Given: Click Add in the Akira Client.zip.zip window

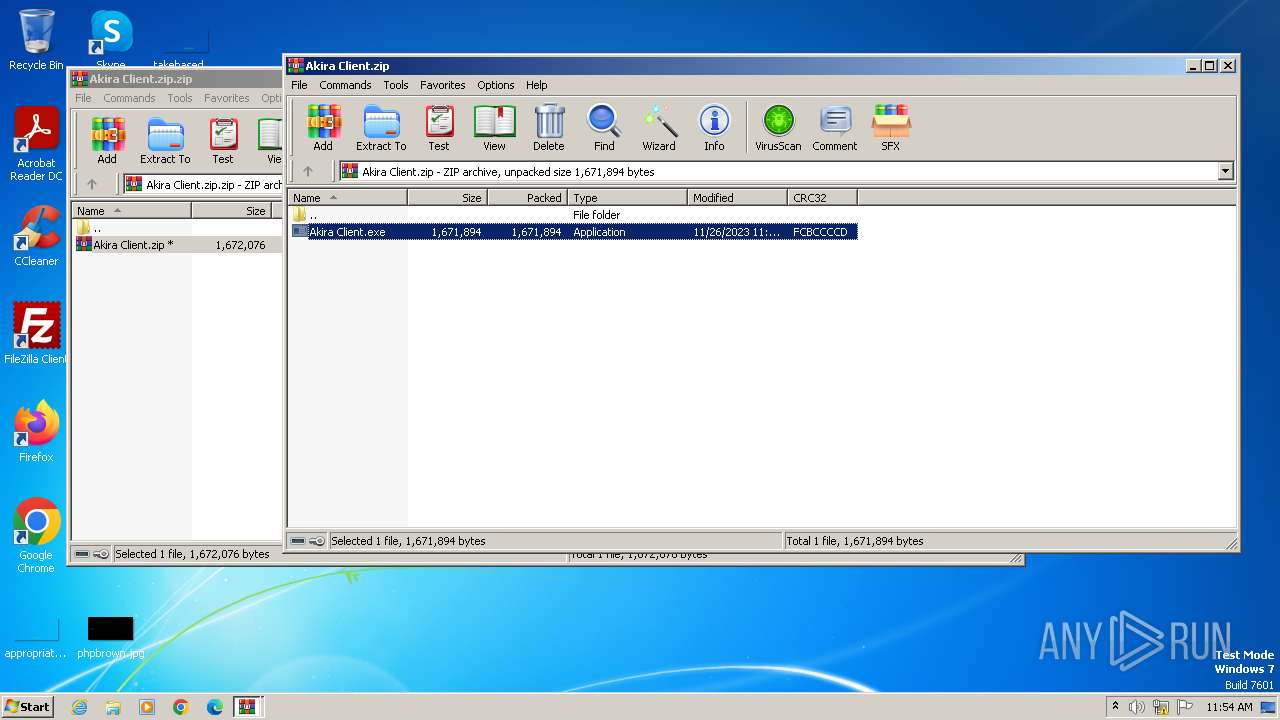Looking at the screenshot, I should pos(107,140).
